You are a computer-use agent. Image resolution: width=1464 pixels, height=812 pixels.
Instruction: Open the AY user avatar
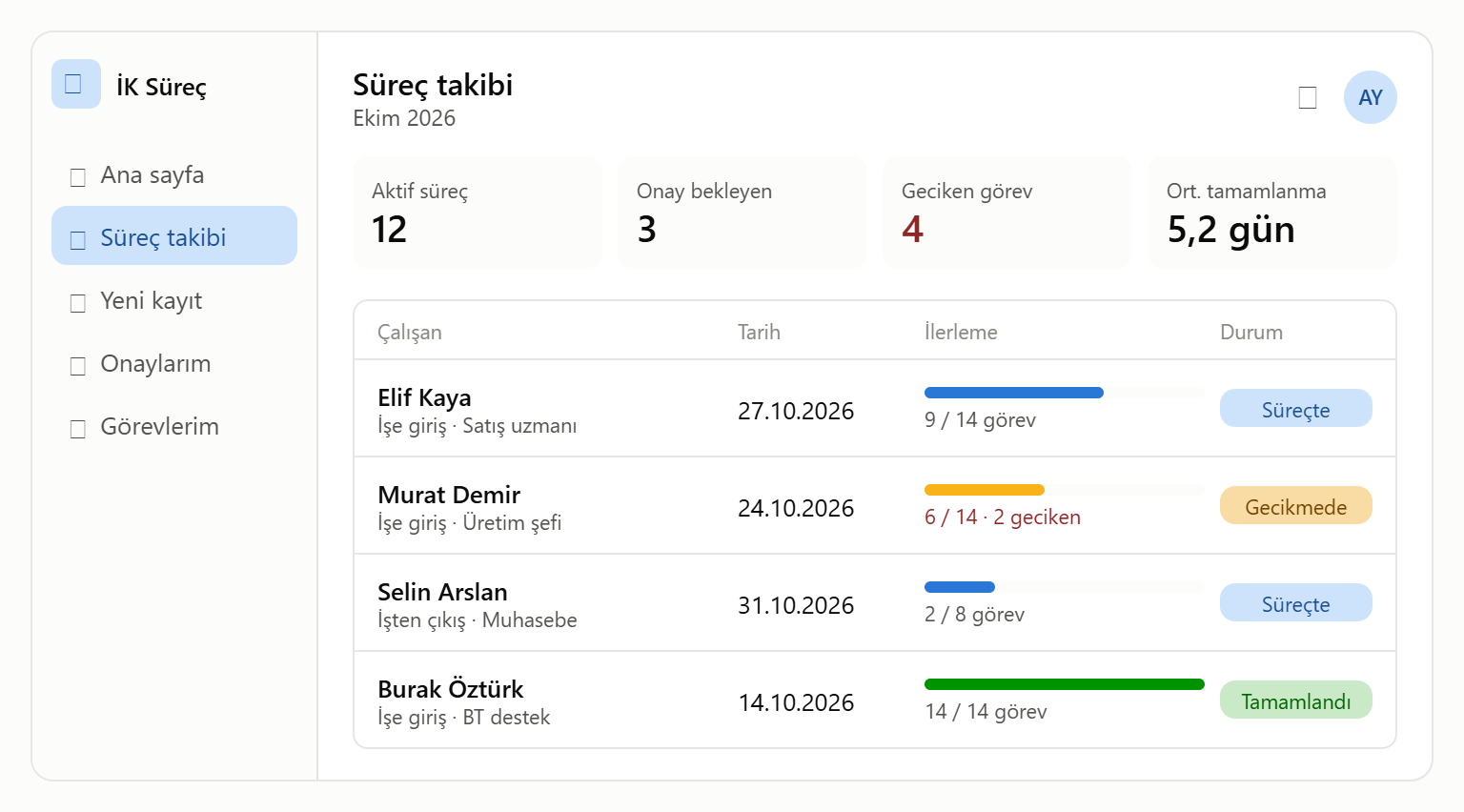[1371, 97]
